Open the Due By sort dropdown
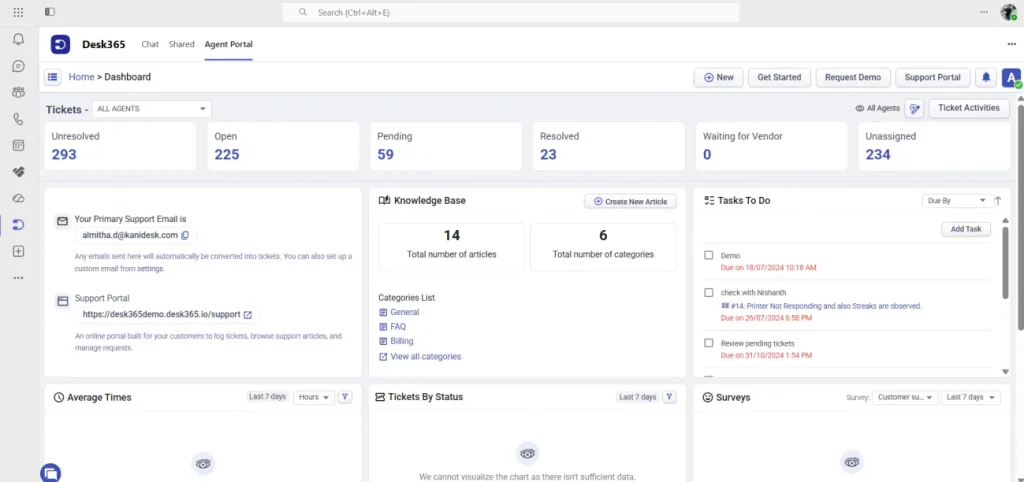Viewport: 1024px width, 482px height. tap(956, 201)
